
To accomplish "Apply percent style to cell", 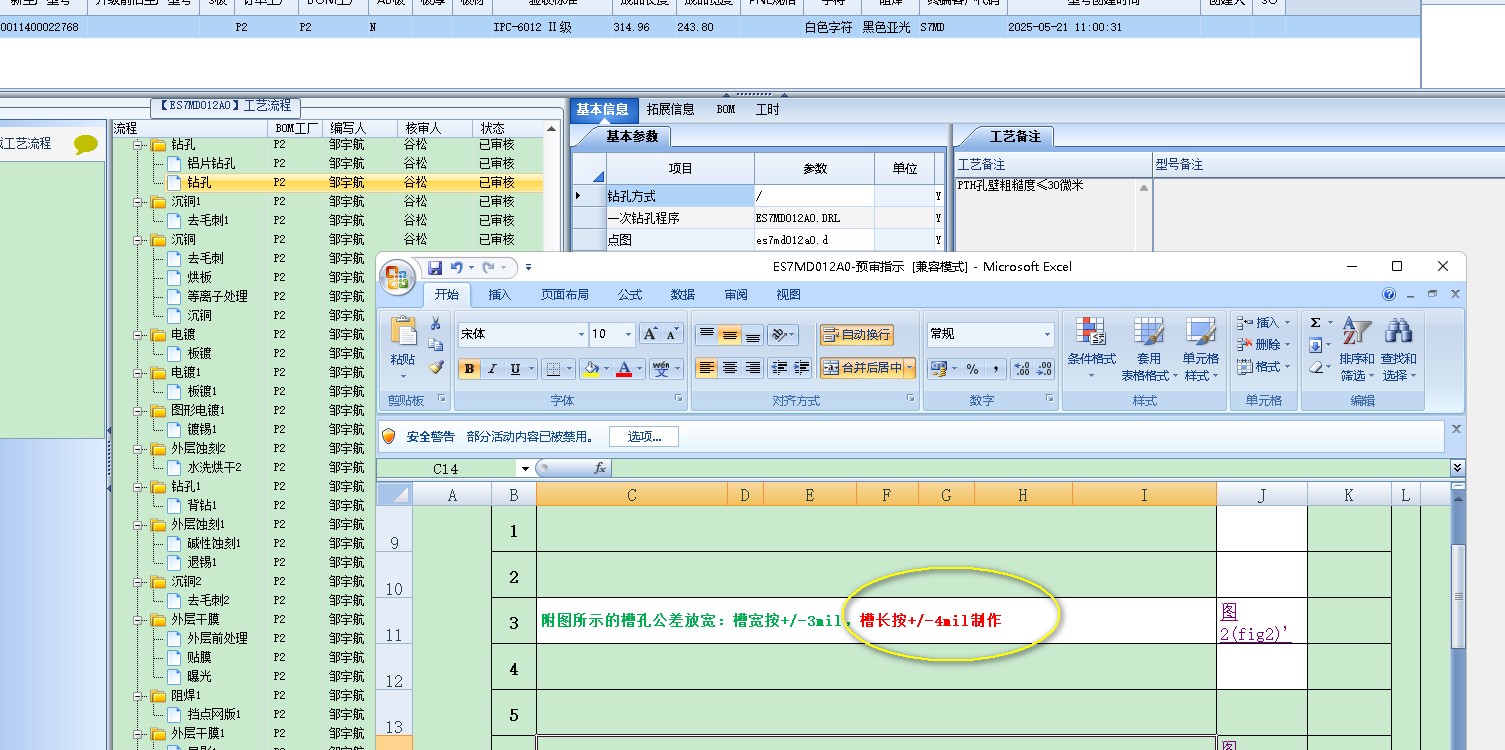I will click(972, 369).
